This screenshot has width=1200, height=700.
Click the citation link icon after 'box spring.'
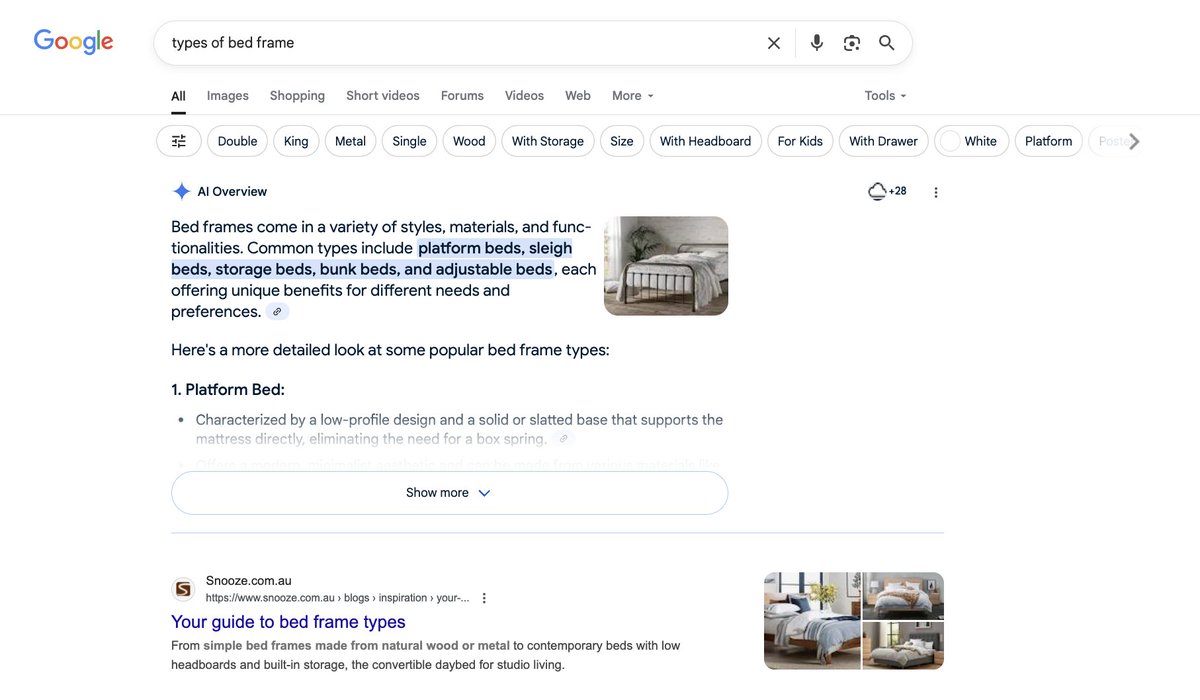(564, 439)
